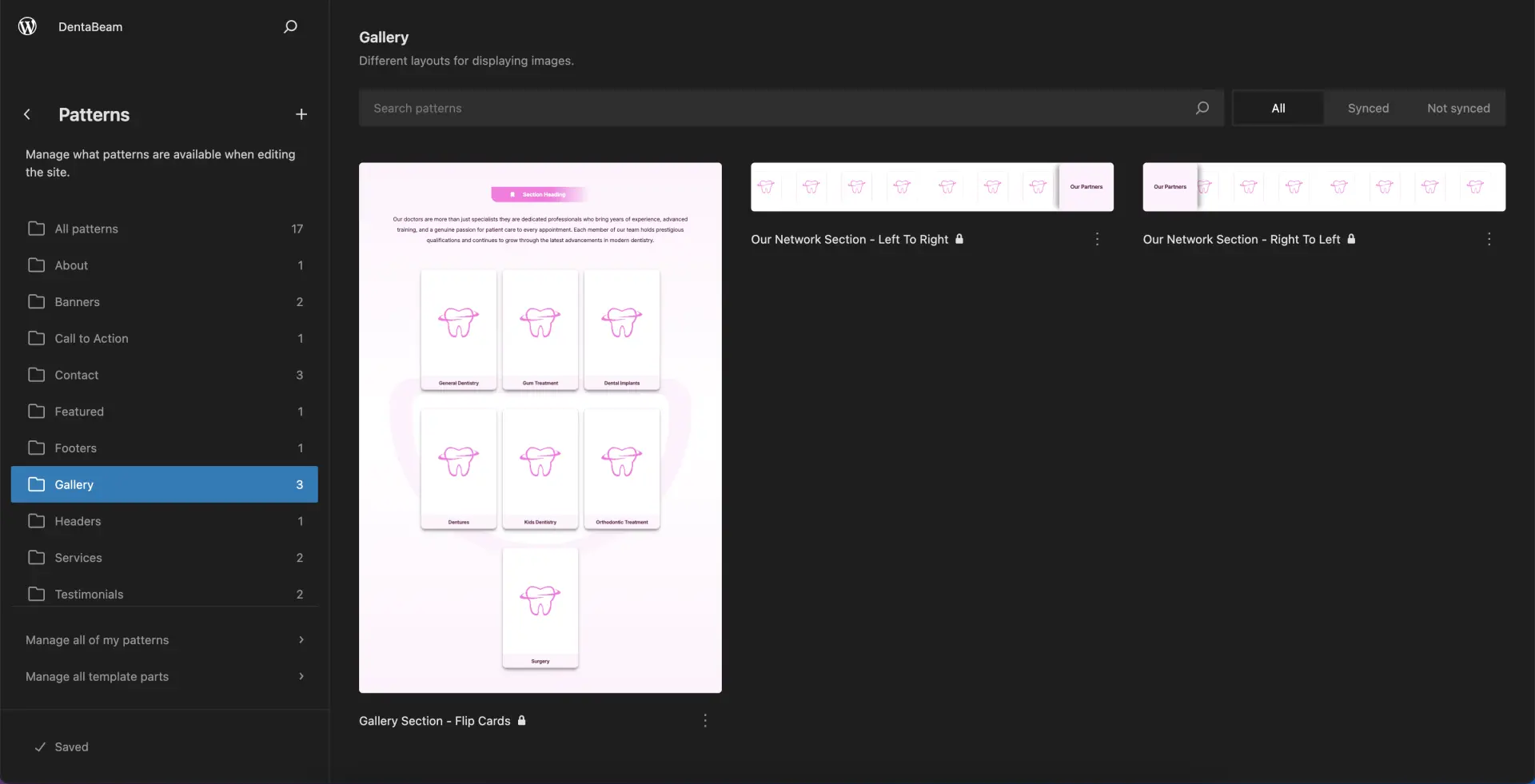
Task: Expand chevron beside Manage all template parts
Action: click(x=301, y=677)
